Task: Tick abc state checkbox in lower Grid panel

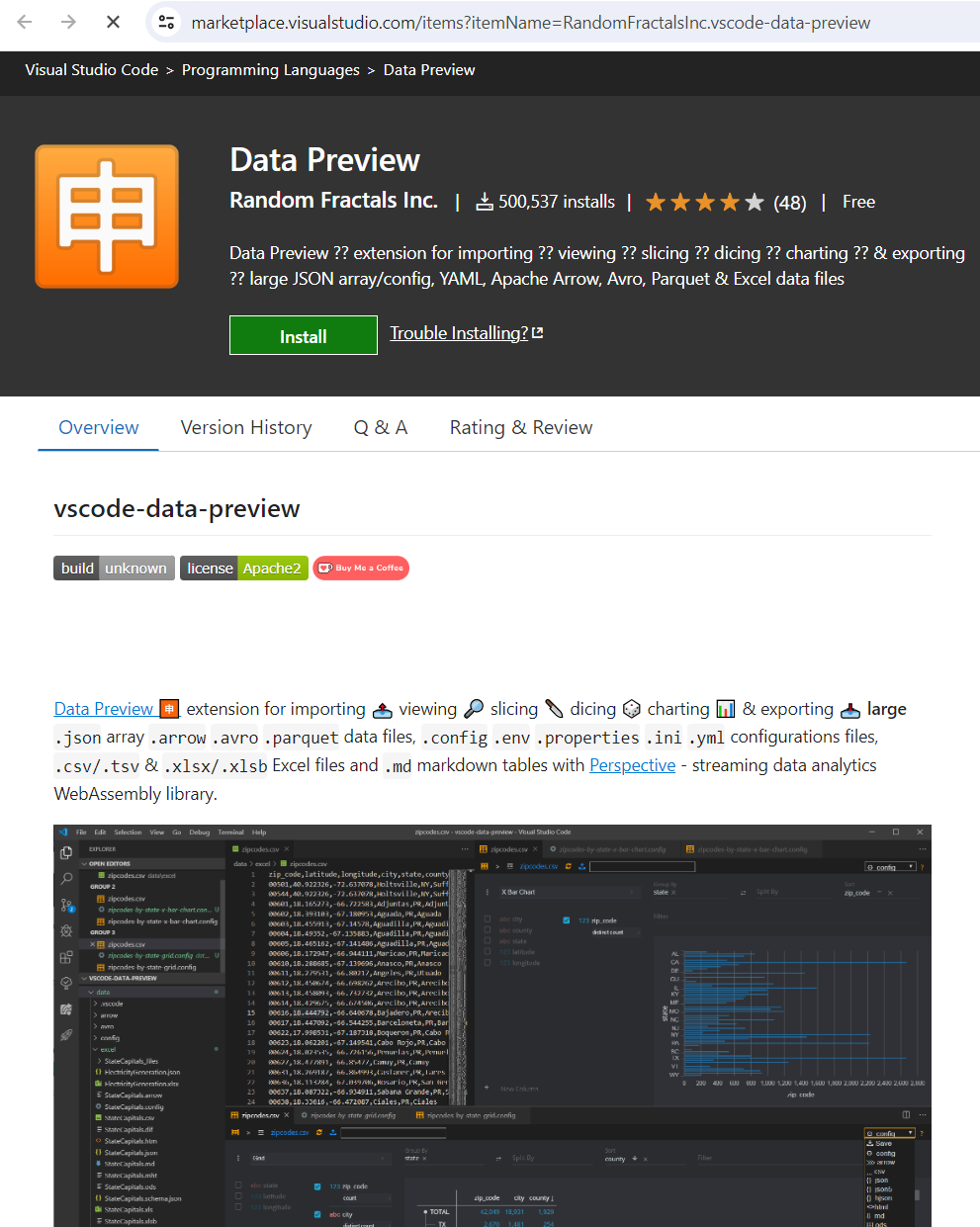Action: [238, 1185]
